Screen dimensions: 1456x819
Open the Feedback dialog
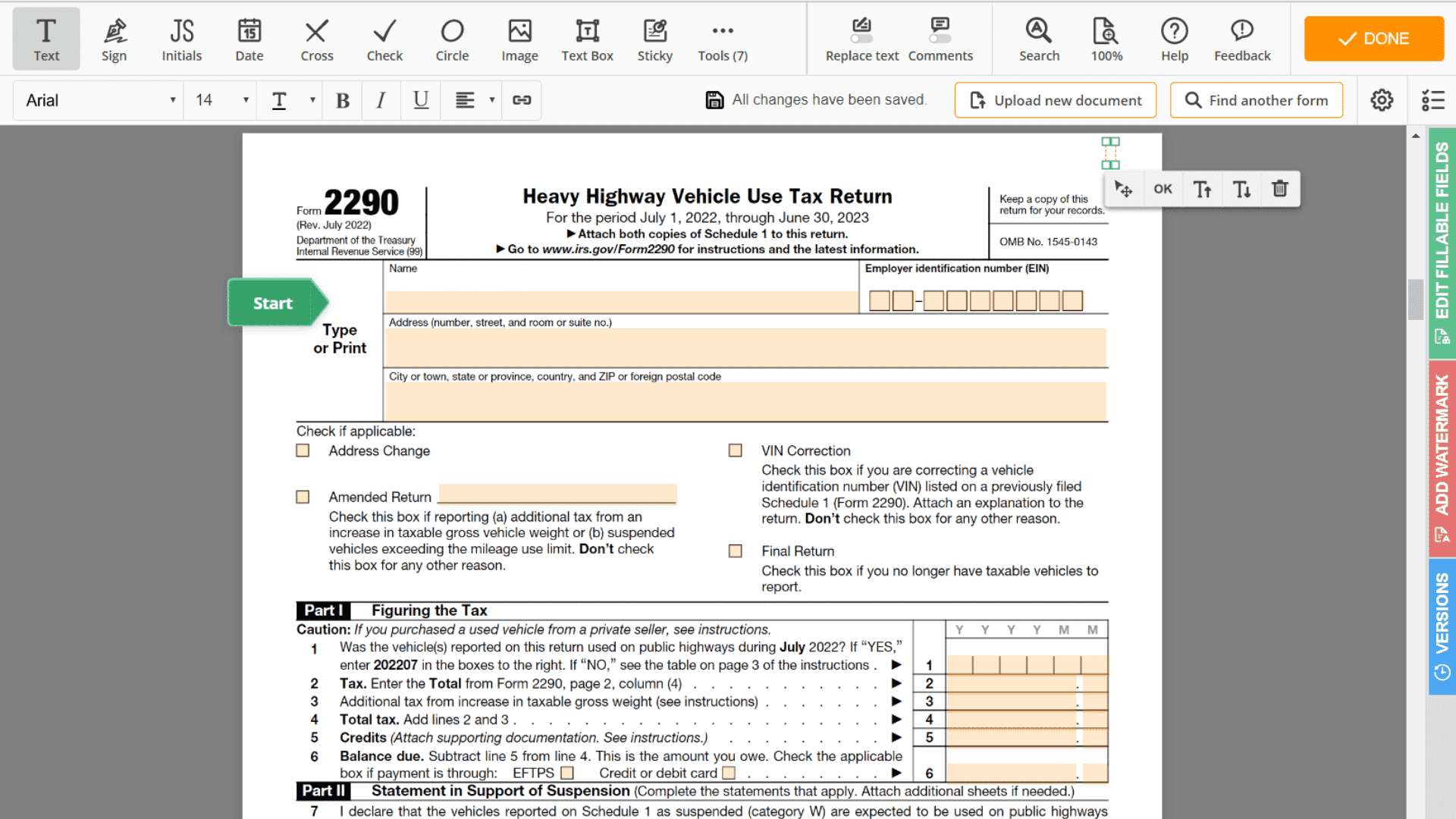tap(1242, 39)
